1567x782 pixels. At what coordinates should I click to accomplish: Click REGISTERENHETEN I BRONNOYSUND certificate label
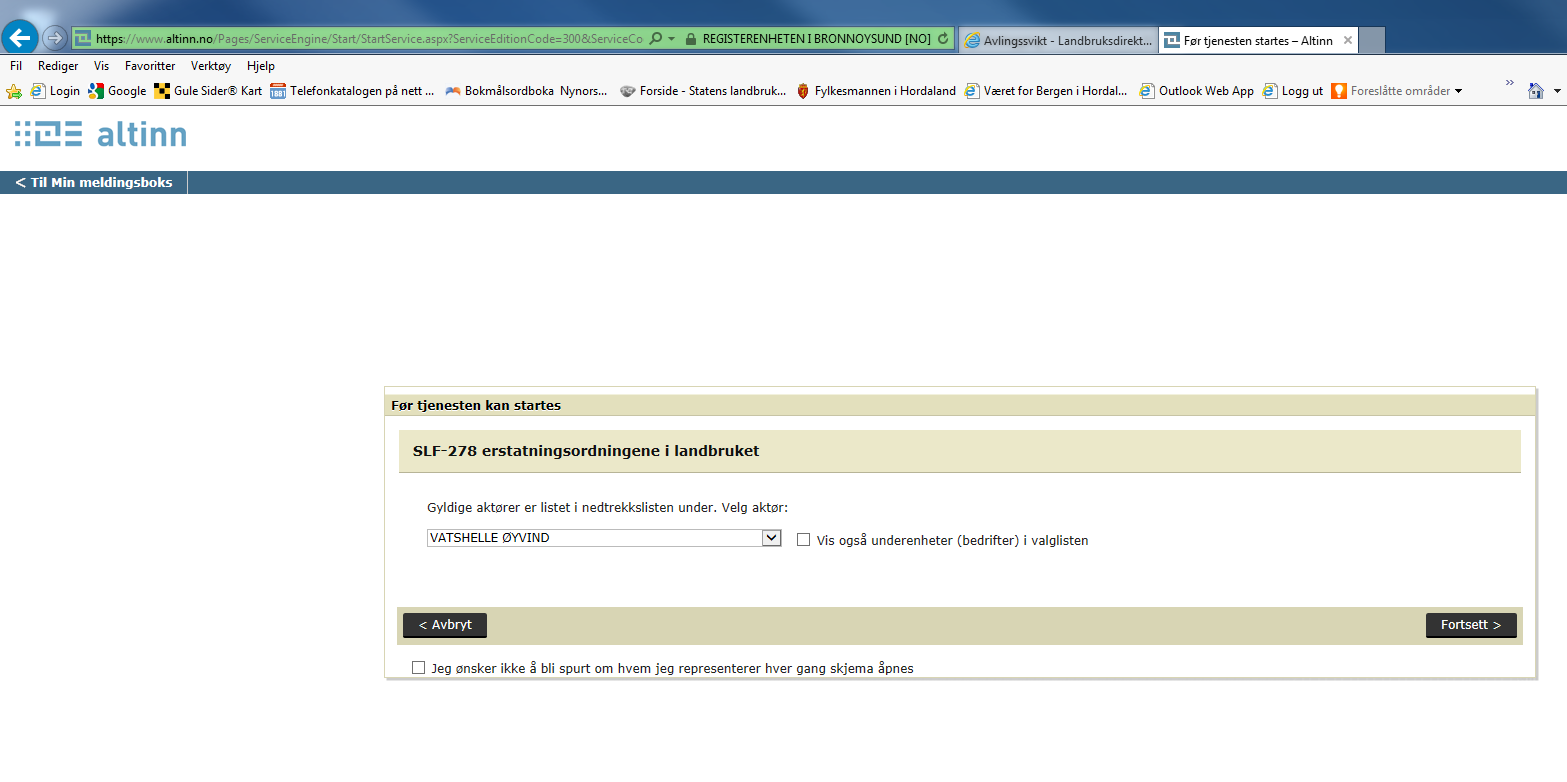pyautogui.click(x=816, y=39)
